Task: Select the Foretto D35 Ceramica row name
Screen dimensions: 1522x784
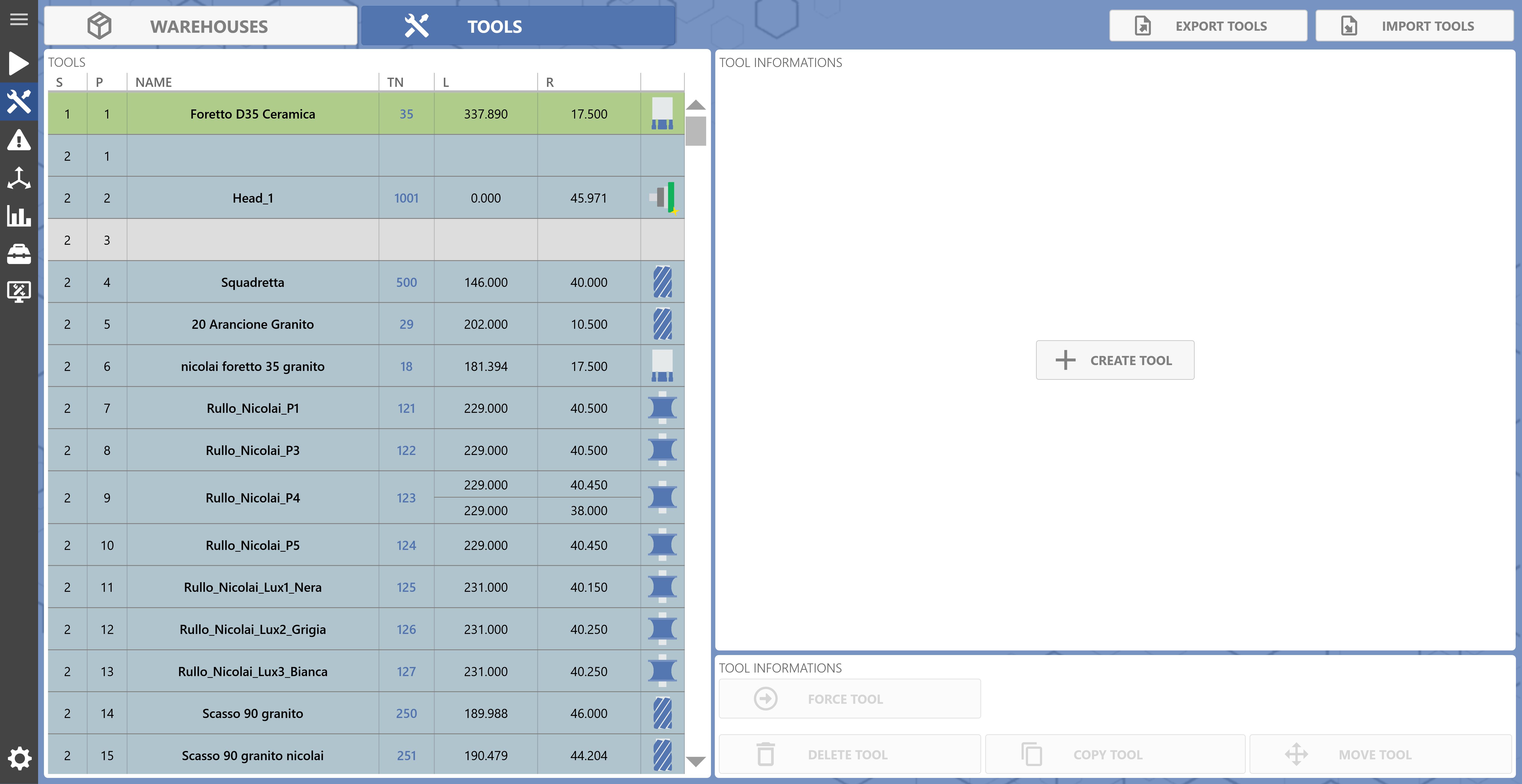Action: [252, 113]
